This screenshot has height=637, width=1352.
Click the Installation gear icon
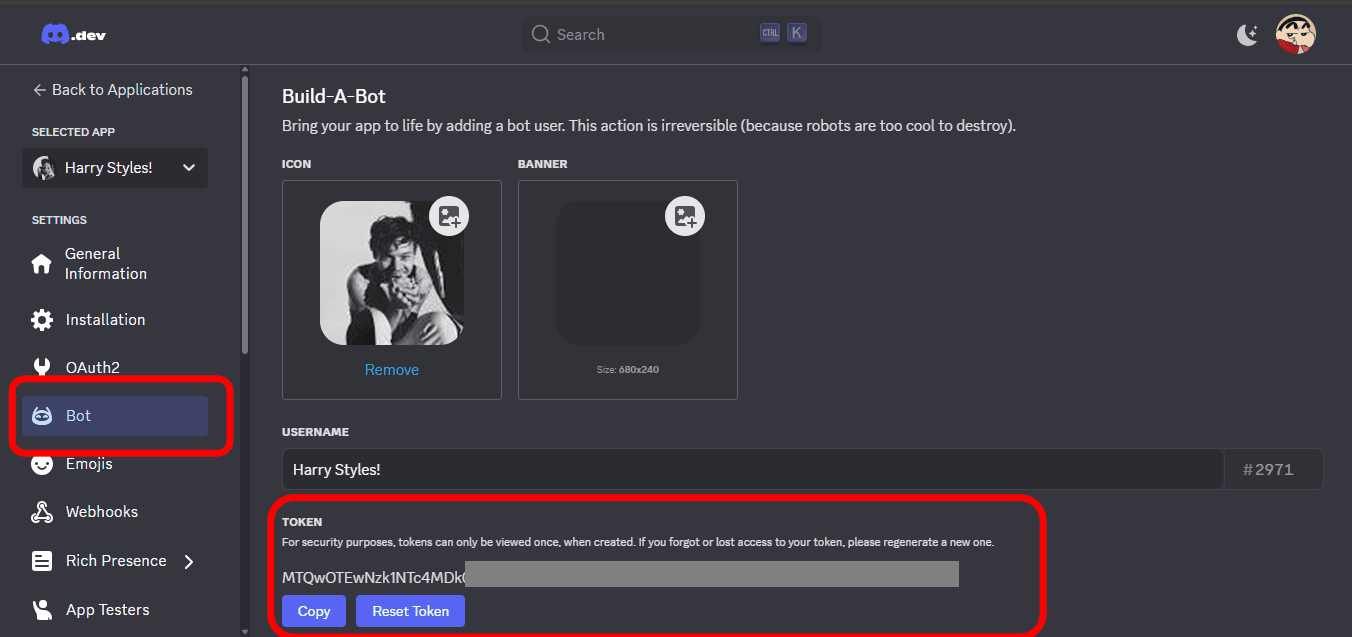click(x=42, y=319)
